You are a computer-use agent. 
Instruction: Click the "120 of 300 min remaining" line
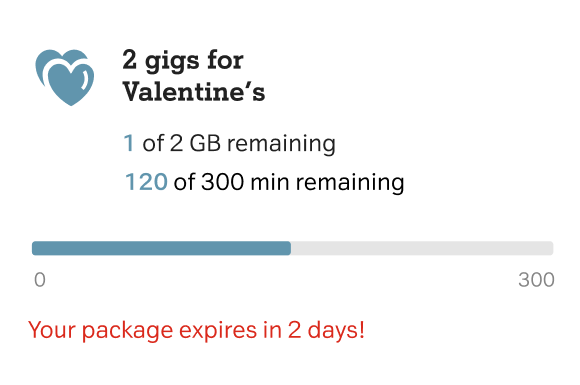[264, 182]
